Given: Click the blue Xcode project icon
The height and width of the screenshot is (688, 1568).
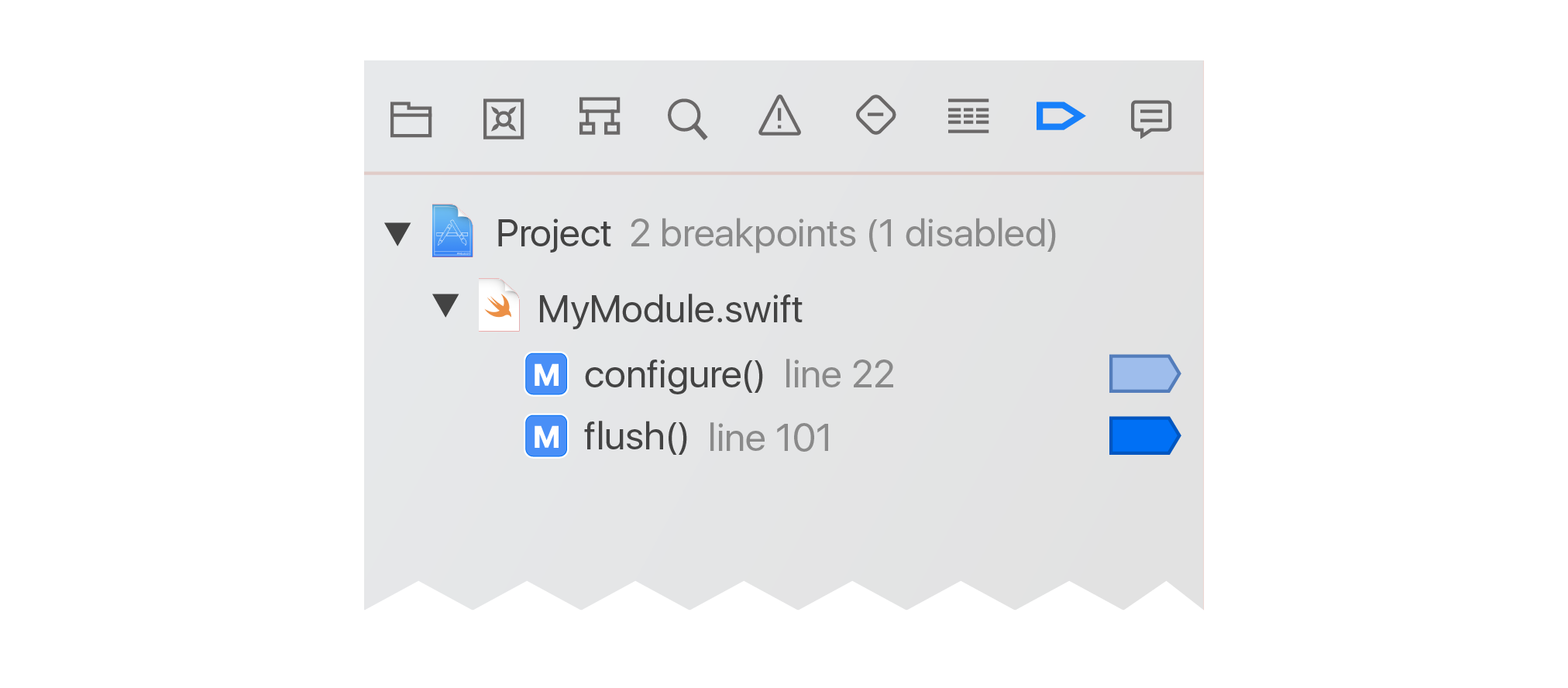Looking at the screenshot, I should pos(452,231).
